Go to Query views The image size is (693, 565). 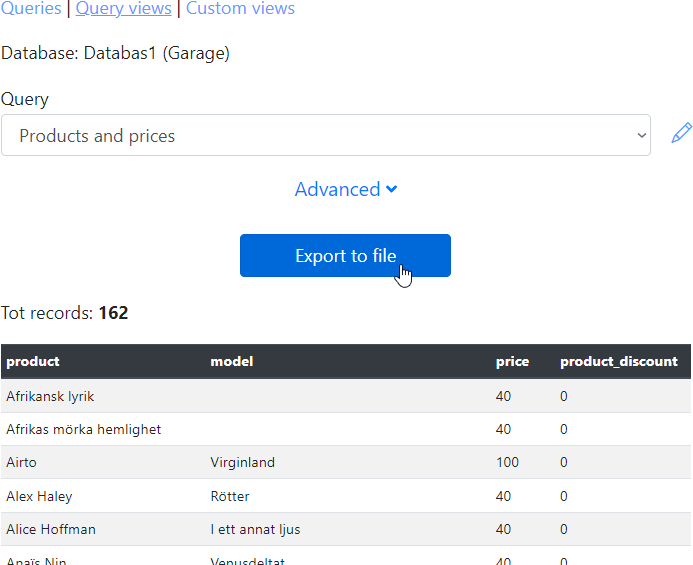[x=123, y=9]
